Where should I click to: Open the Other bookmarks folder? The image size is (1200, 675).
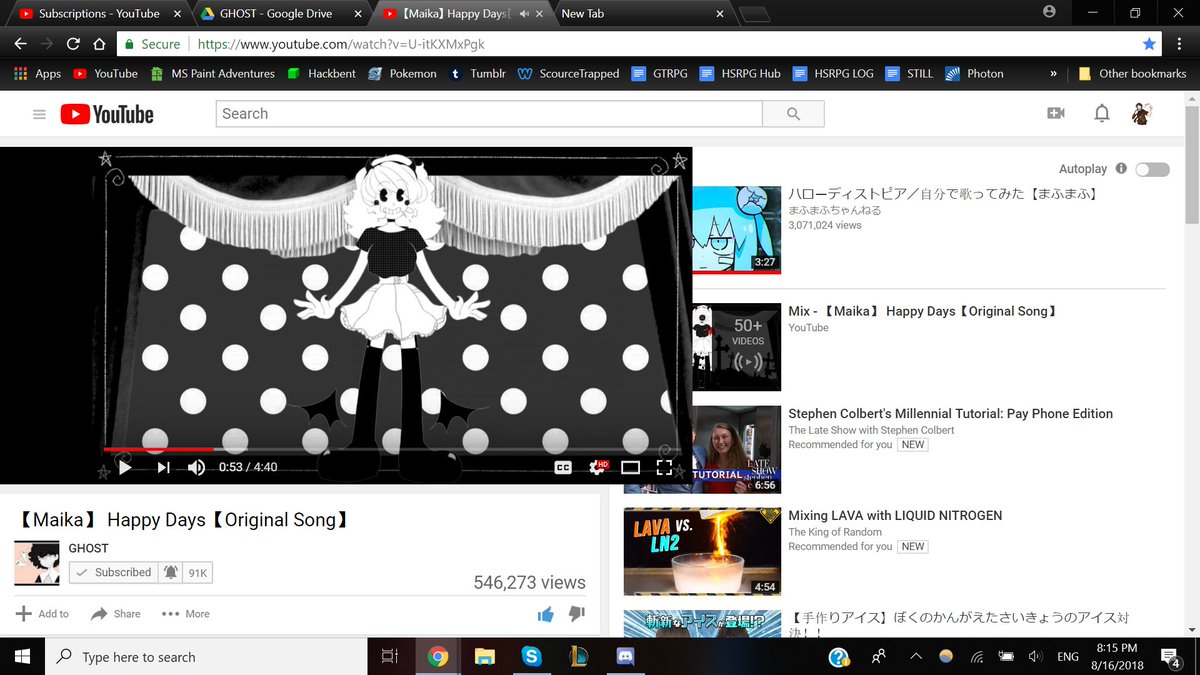pyautogui.click(x=1133, y=73)
